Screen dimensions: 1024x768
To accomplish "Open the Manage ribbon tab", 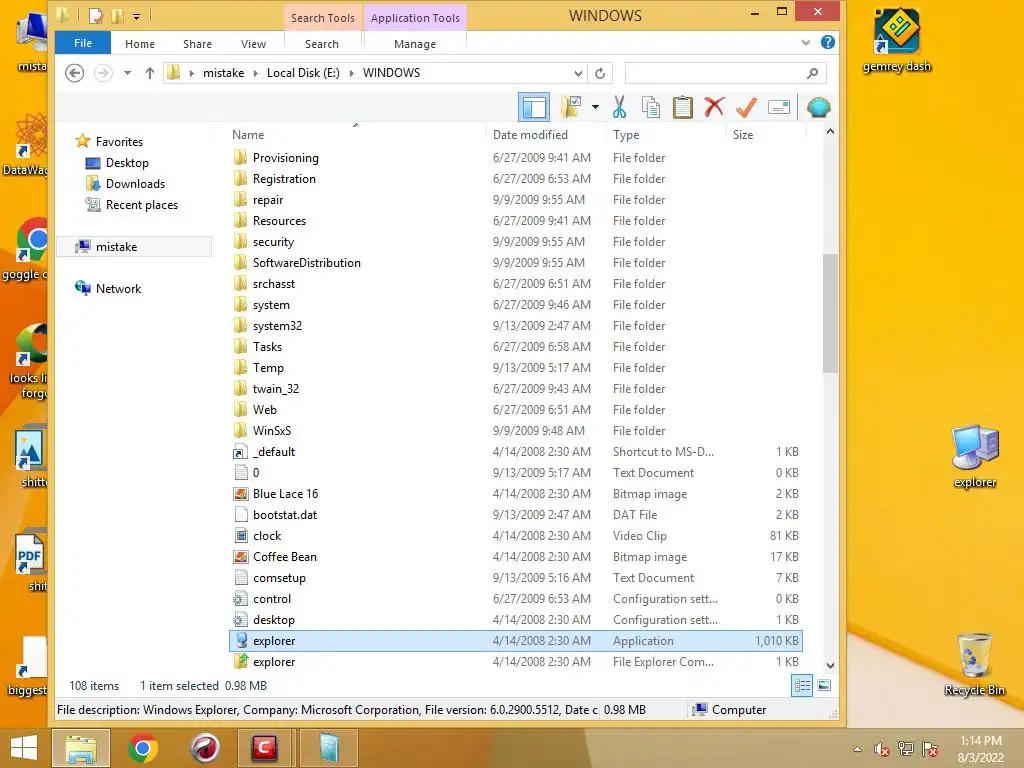I will coord(415,44).
